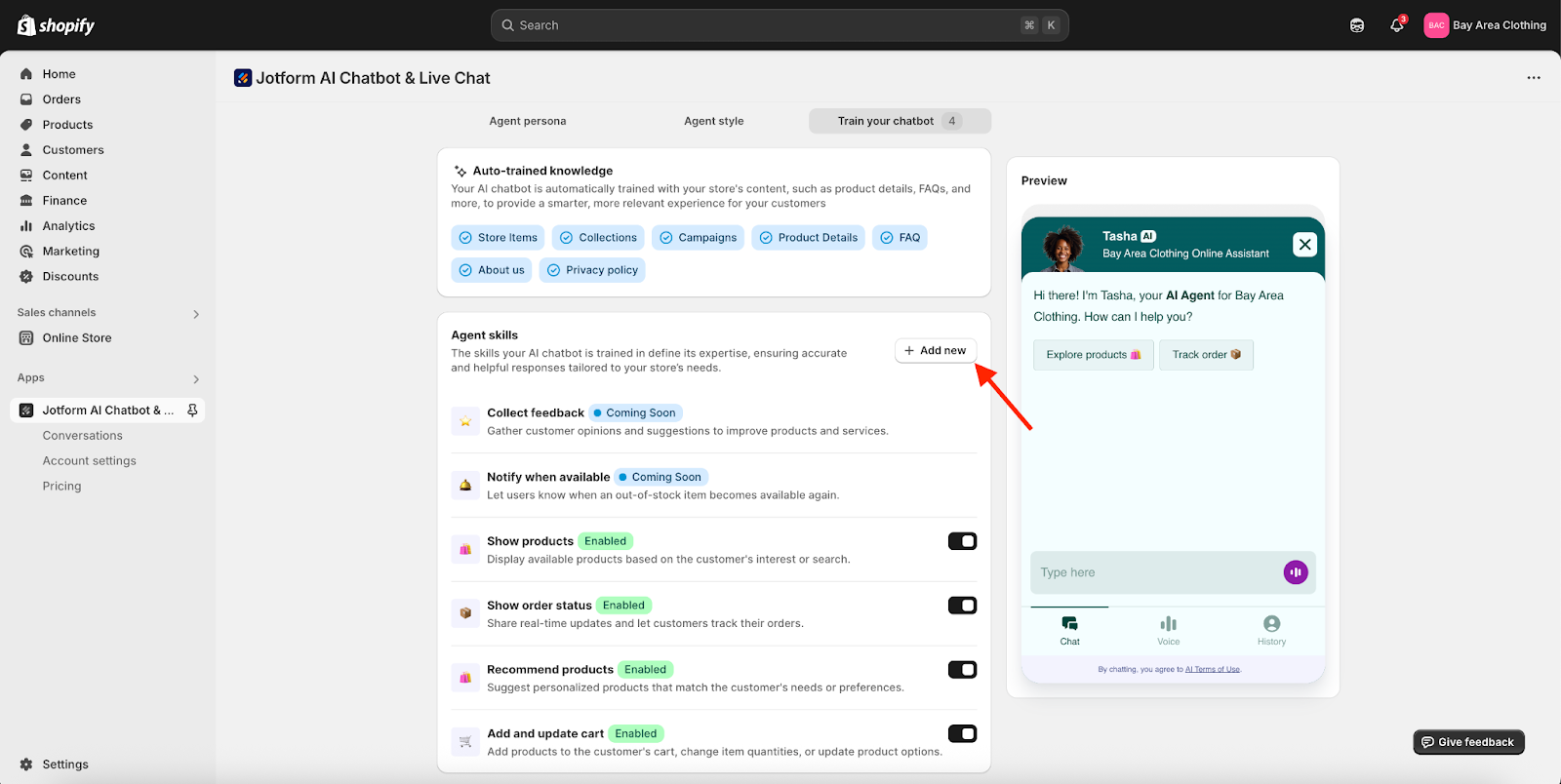Click the About us knowledge chip
The image size is (1561, 784).
(492, 270)
